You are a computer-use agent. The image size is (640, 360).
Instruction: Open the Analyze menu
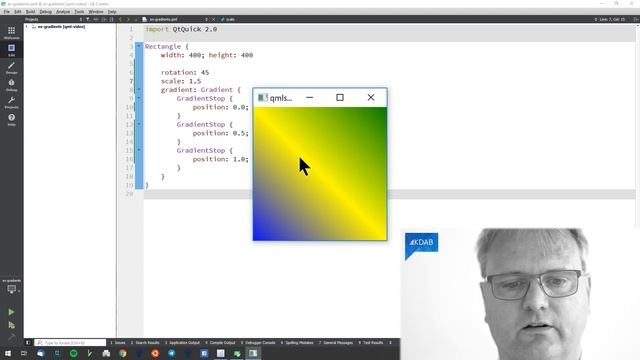pos(63,12)
